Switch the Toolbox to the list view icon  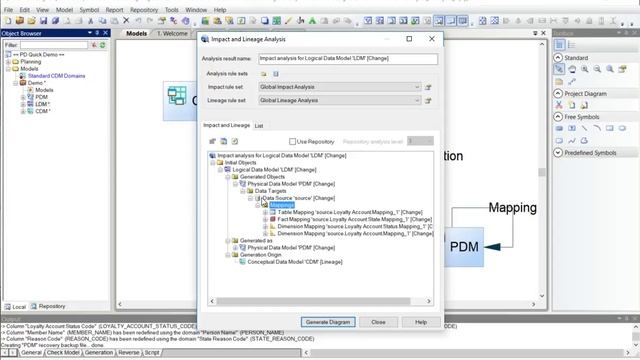tap(571, 45)
